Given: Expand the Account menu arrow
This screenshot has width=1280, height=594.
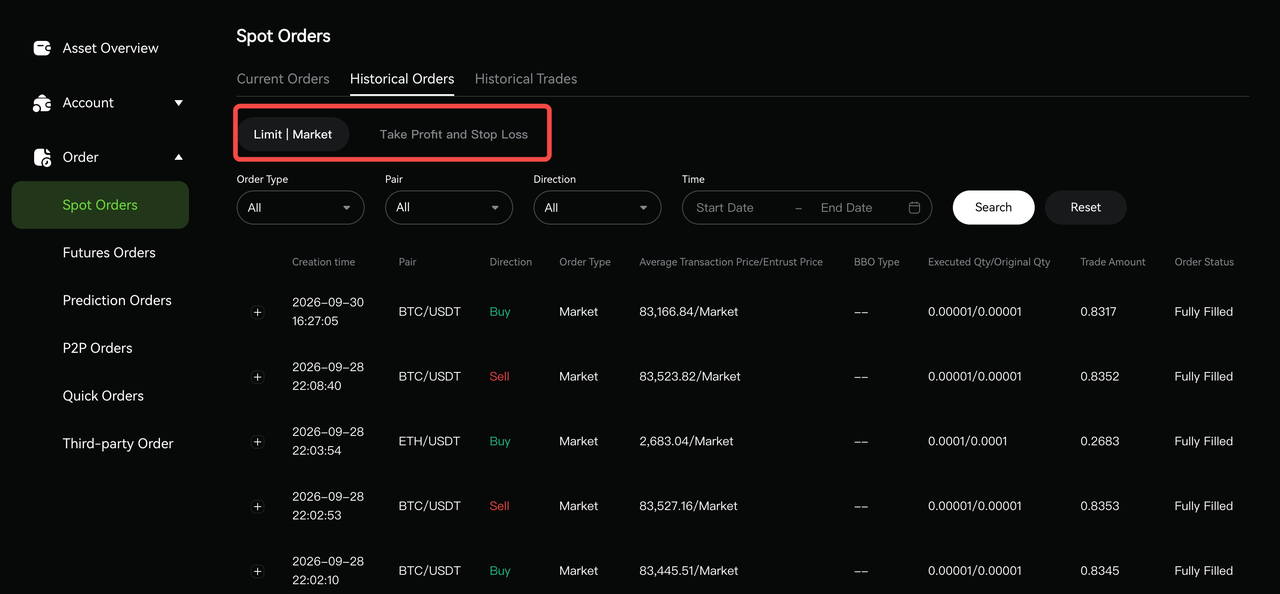Looking at the screenshot, I should pyautogui.click(x=179, y=103).
